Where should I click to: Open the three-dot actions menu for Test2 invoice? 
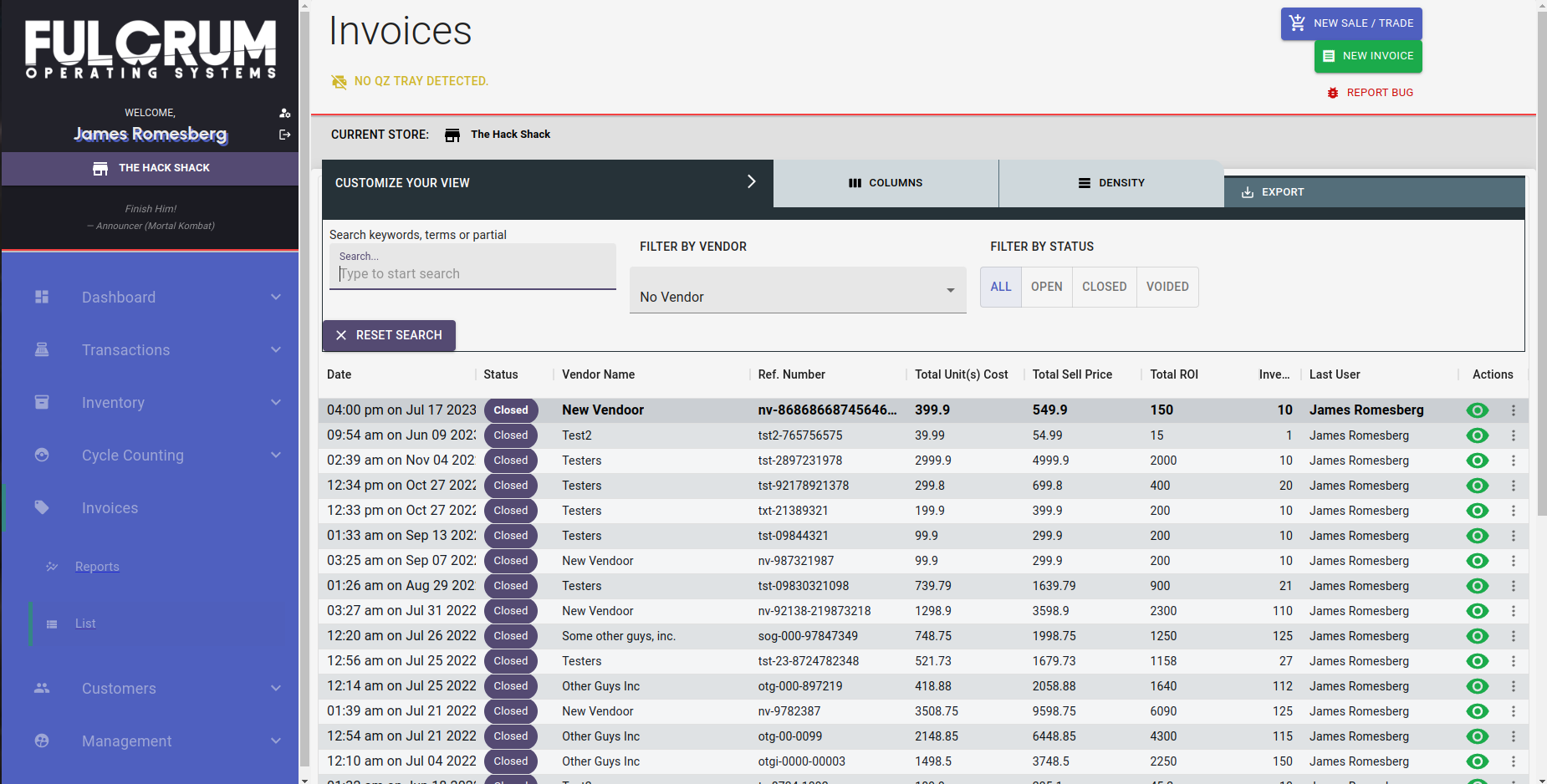point(1513,435)
